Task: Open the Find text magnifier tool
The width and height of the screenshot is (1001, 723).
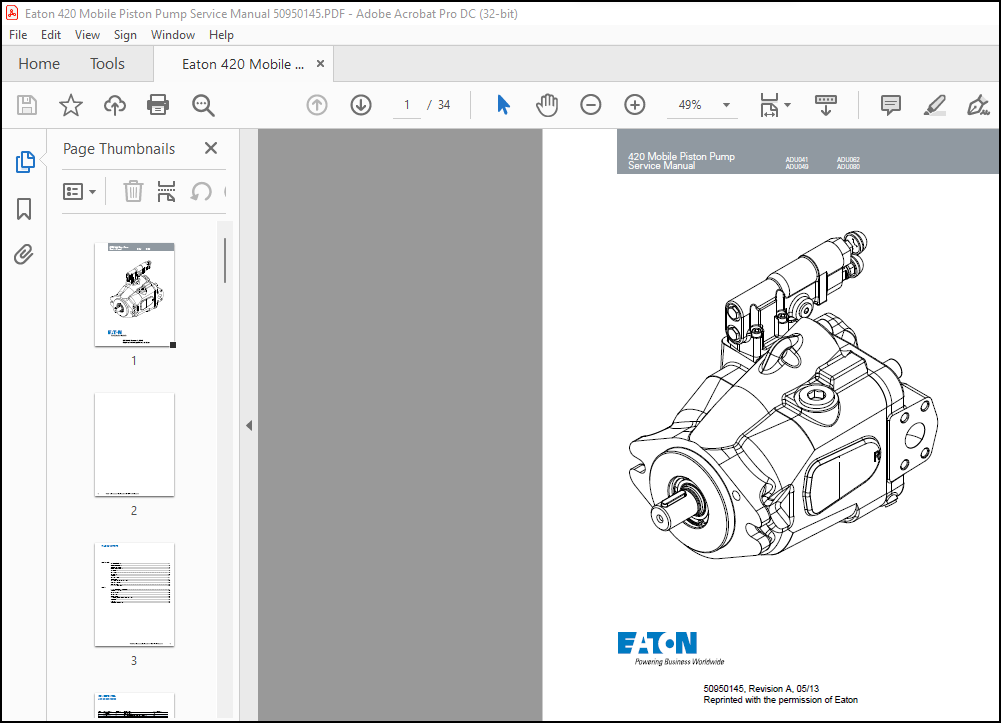Action: [x=203, y=105]
